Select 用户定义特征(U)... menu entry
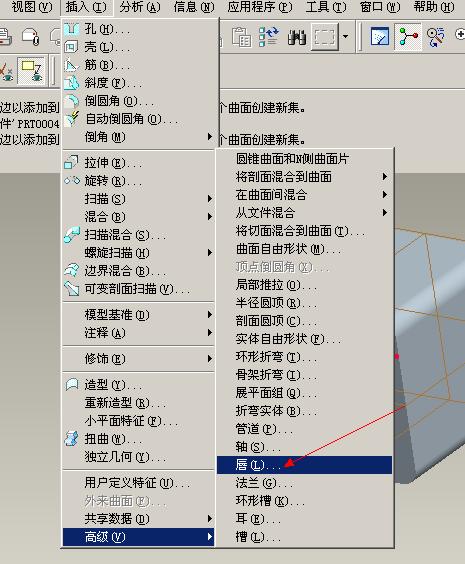The height and width of the screenshot is (564, 465). coord(139,483)
